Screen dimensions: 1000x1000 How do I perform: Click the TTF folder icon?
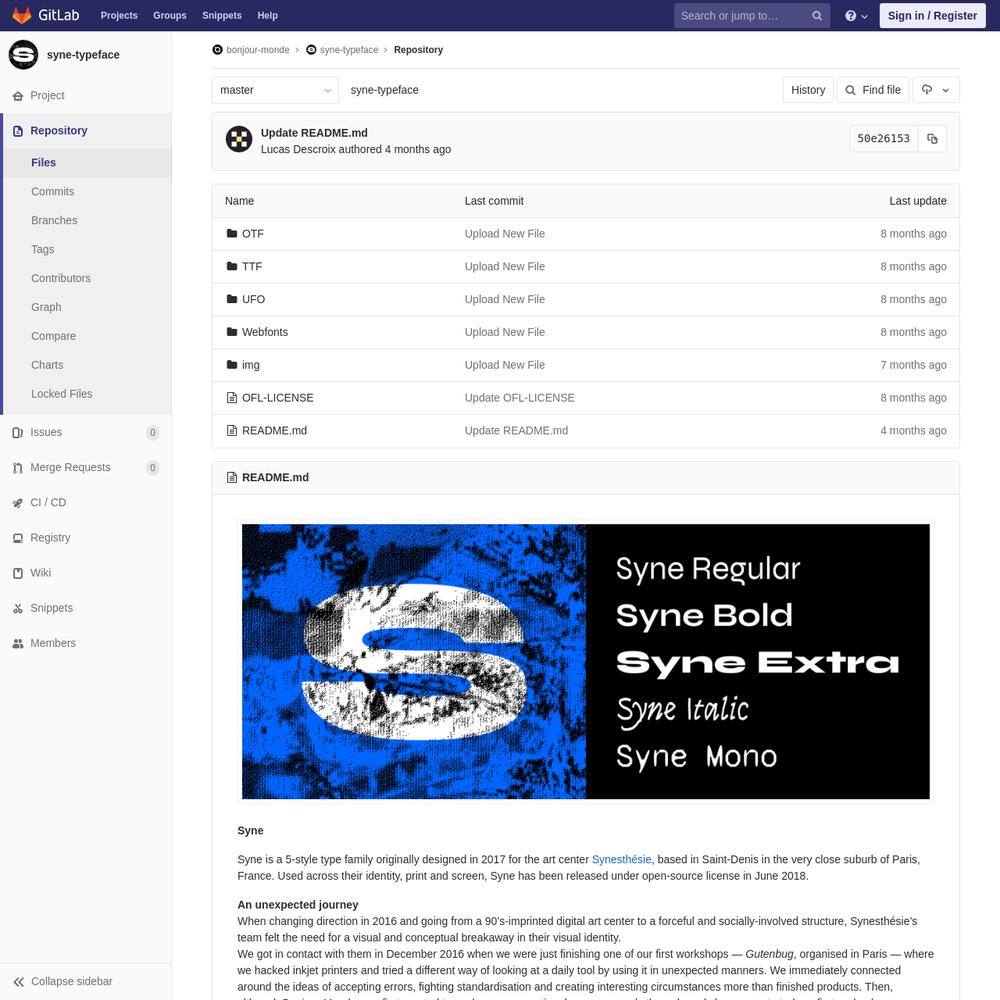[232, 266]
